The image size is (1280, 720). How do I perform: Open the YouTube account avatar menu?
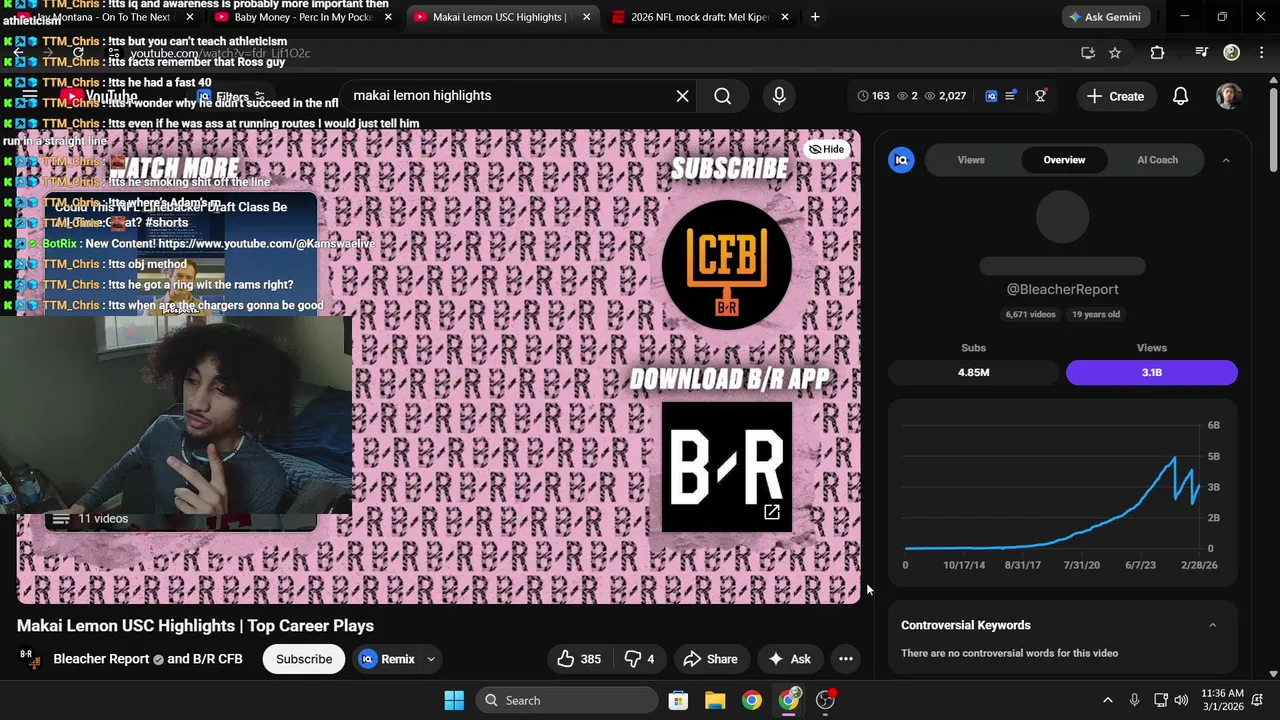pyautogui.click(x=1229, y=96)
